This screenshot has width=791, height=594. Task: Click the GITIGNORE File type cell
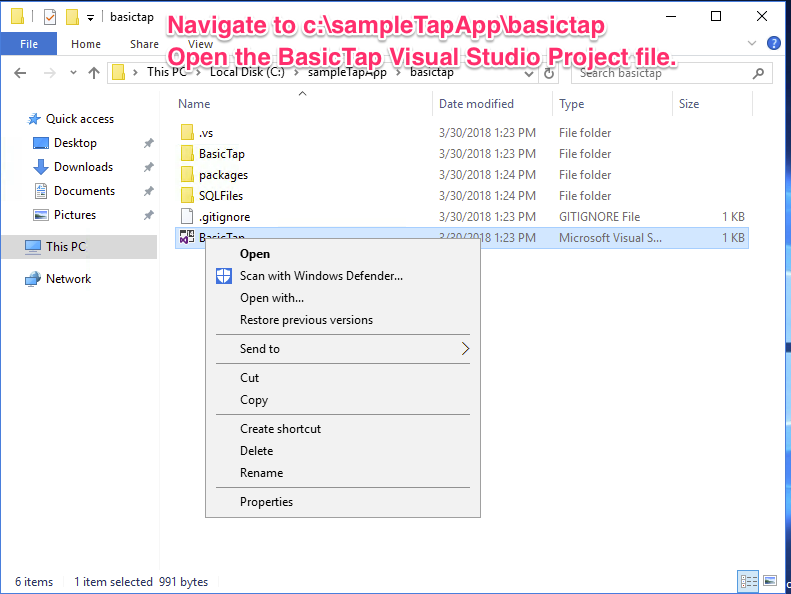pyautogui.click(x=599, y=217)
